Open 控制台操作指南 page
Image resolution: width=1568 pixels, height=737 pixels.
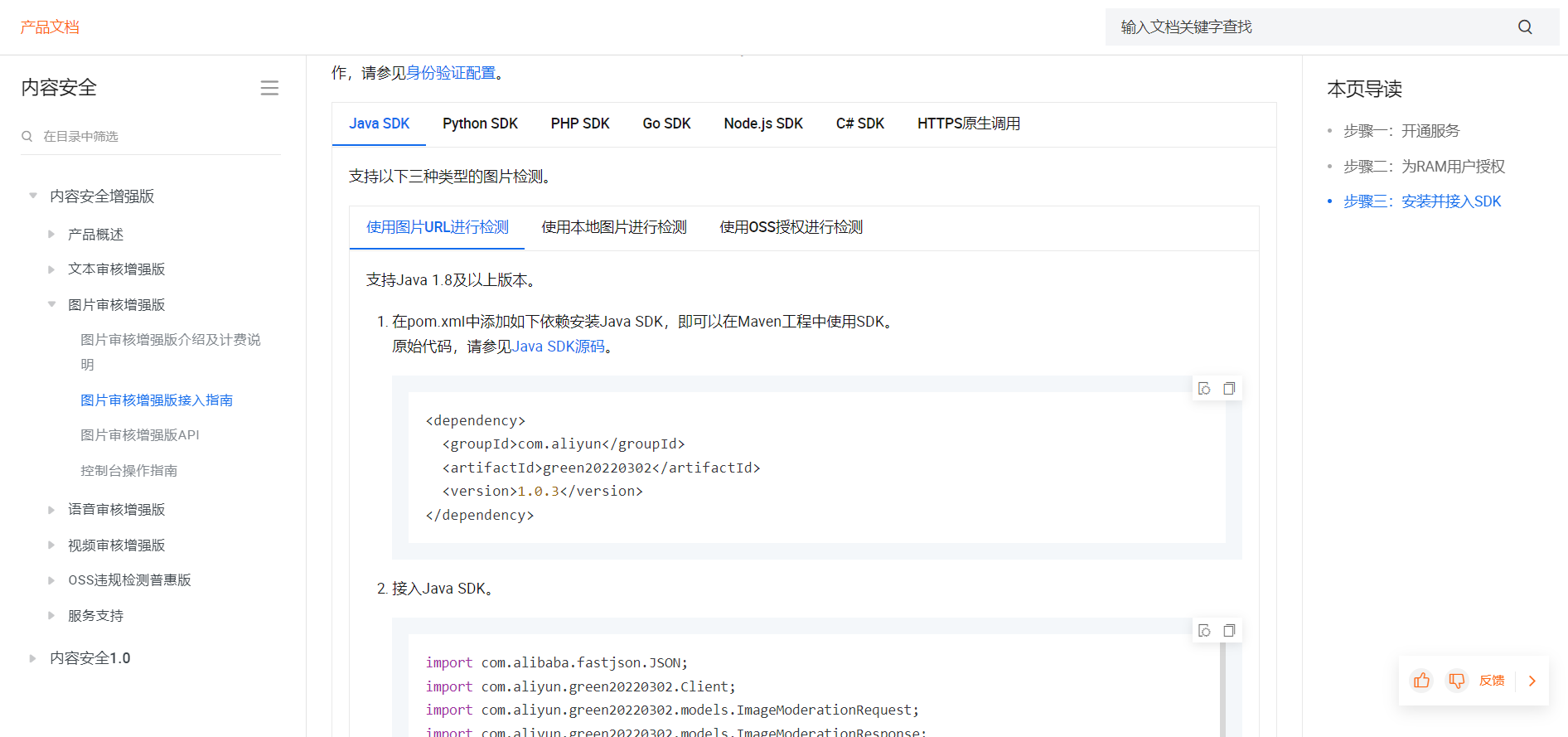pos(128,471)
